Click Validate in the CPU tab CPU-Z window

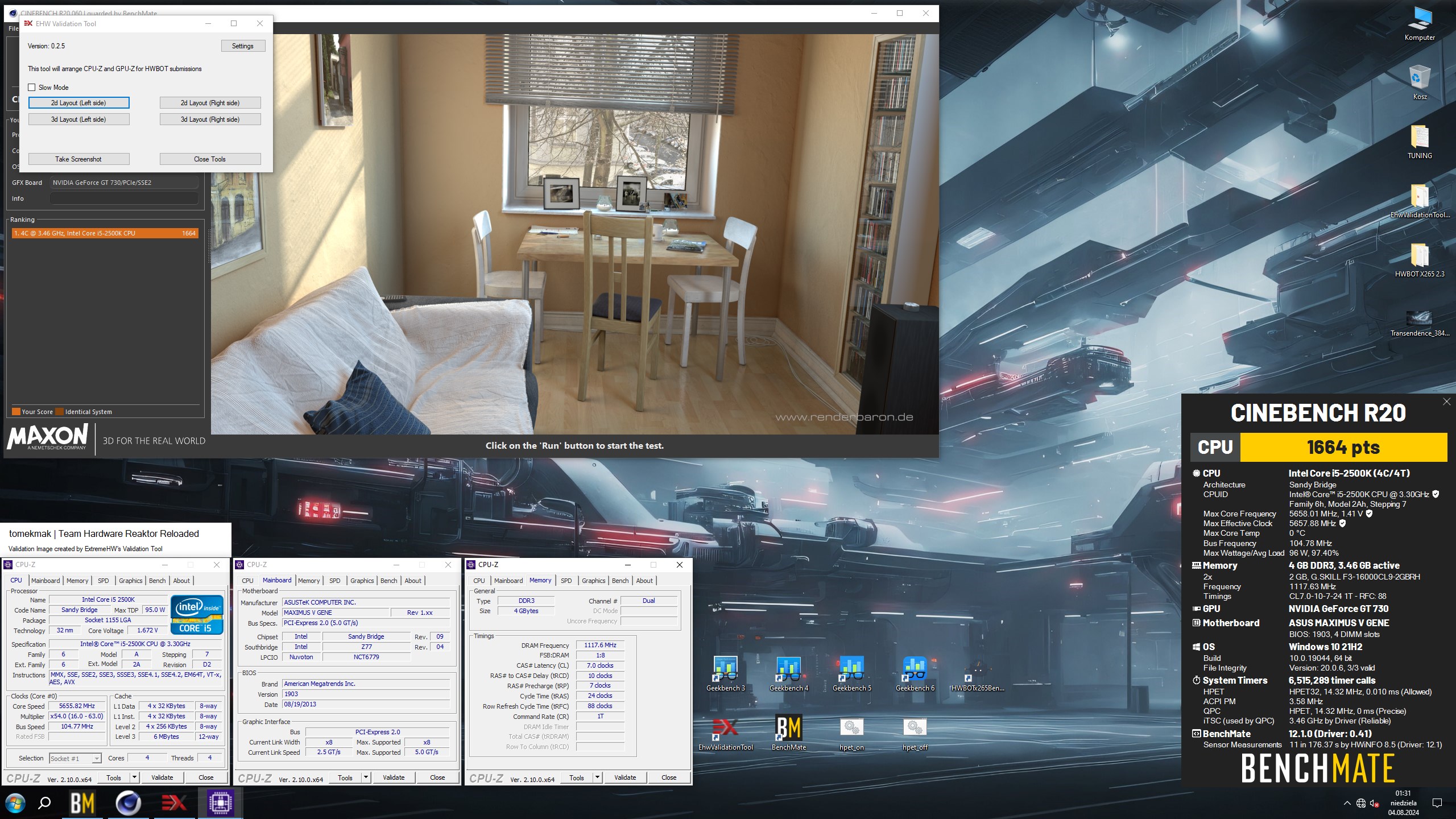tap(162, 777)
